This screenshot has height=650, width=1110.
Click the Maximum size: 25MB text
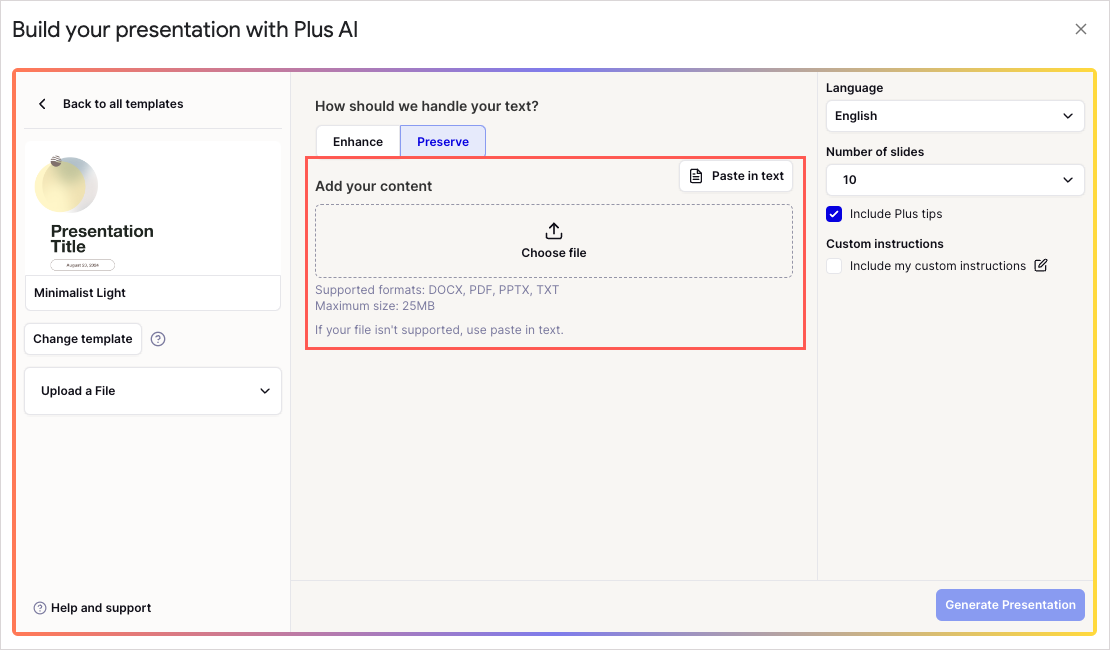point(374,307)
